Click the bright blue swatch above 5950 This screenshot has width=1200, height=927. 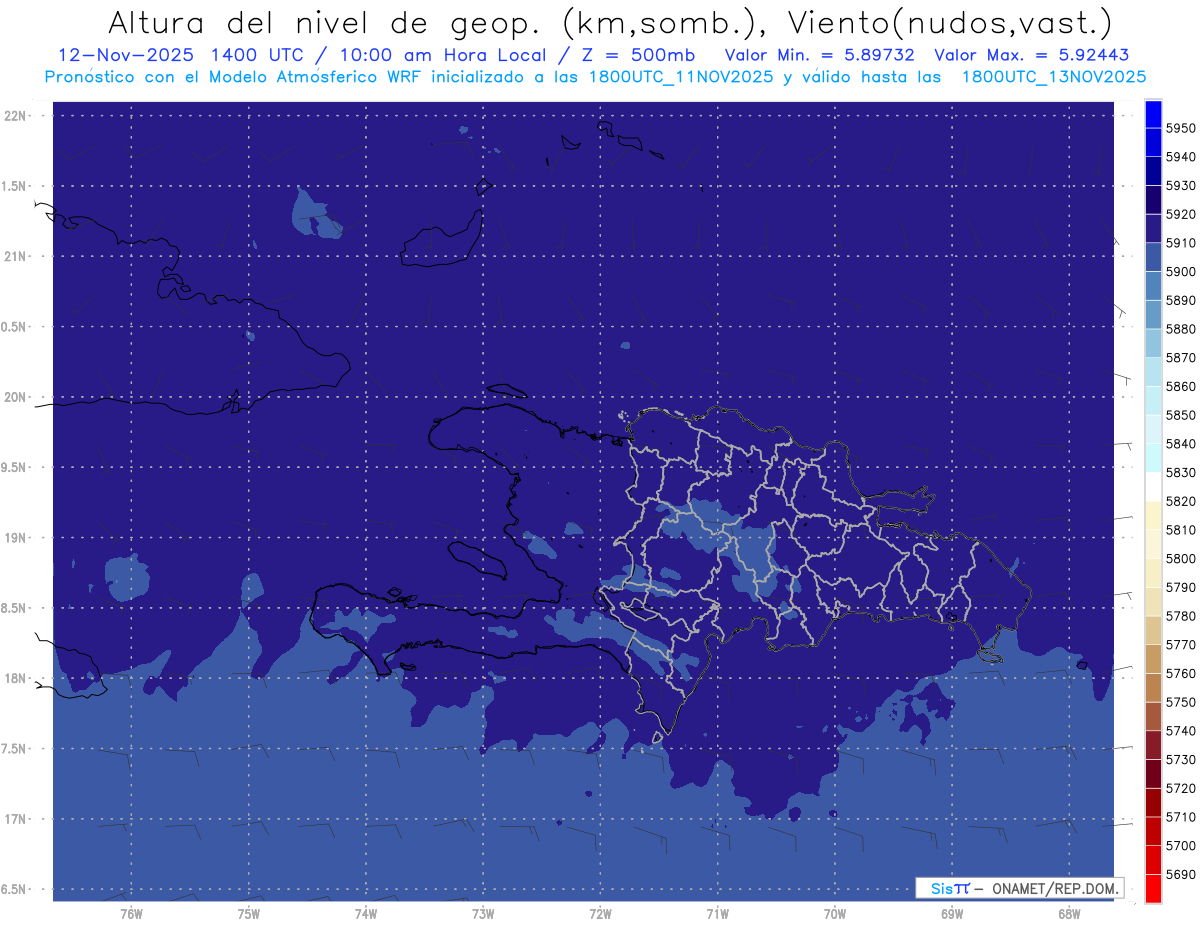(1153, 114)
